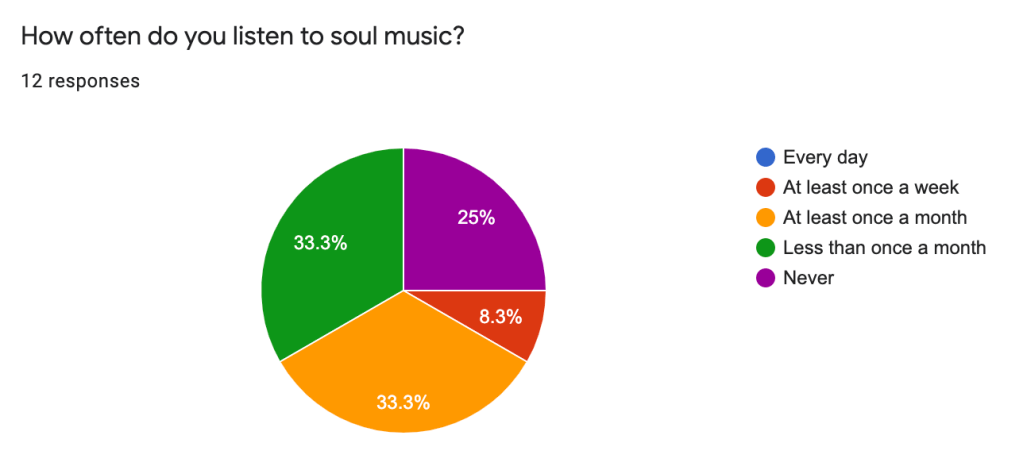Select the Never legend label
1023x470 pixels.
[808, 278]
